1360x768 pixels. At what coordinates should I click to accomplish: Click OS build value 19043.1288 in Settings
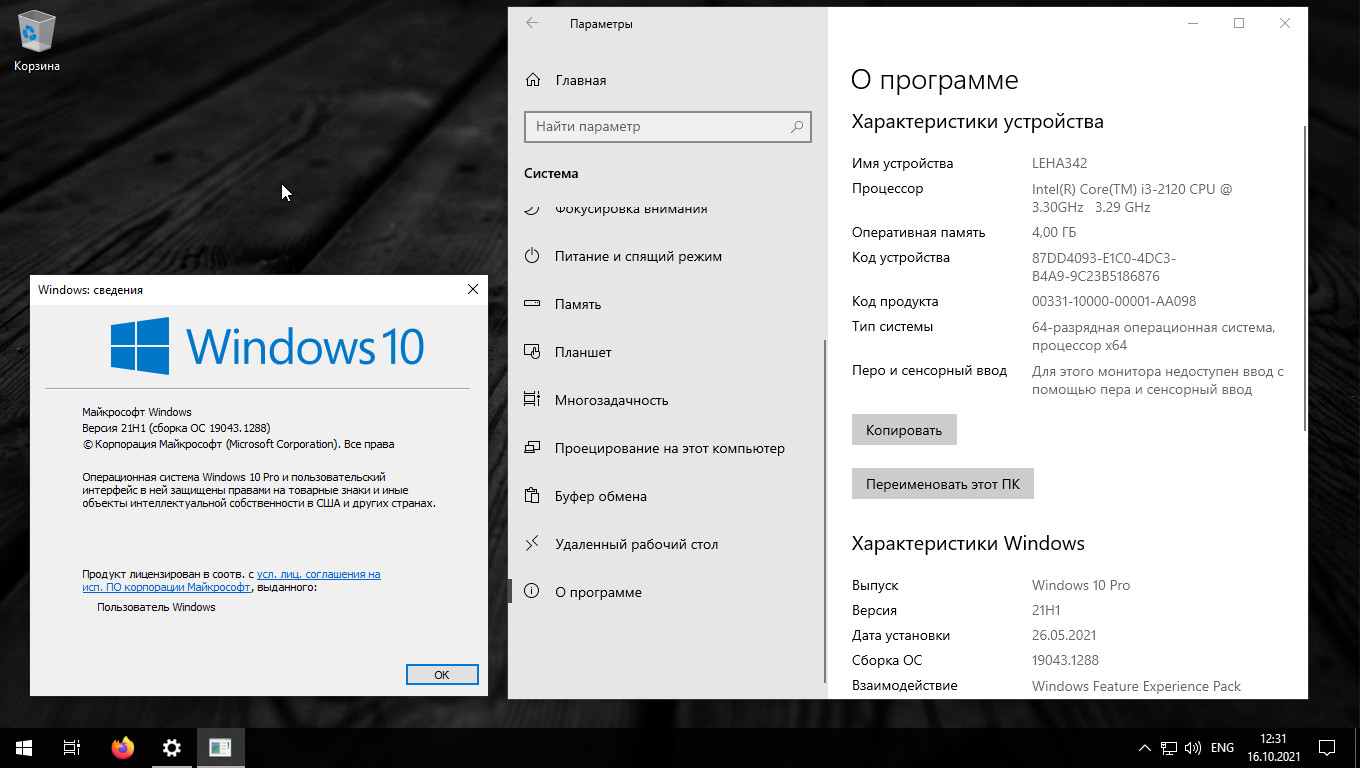coord(1065,660)
